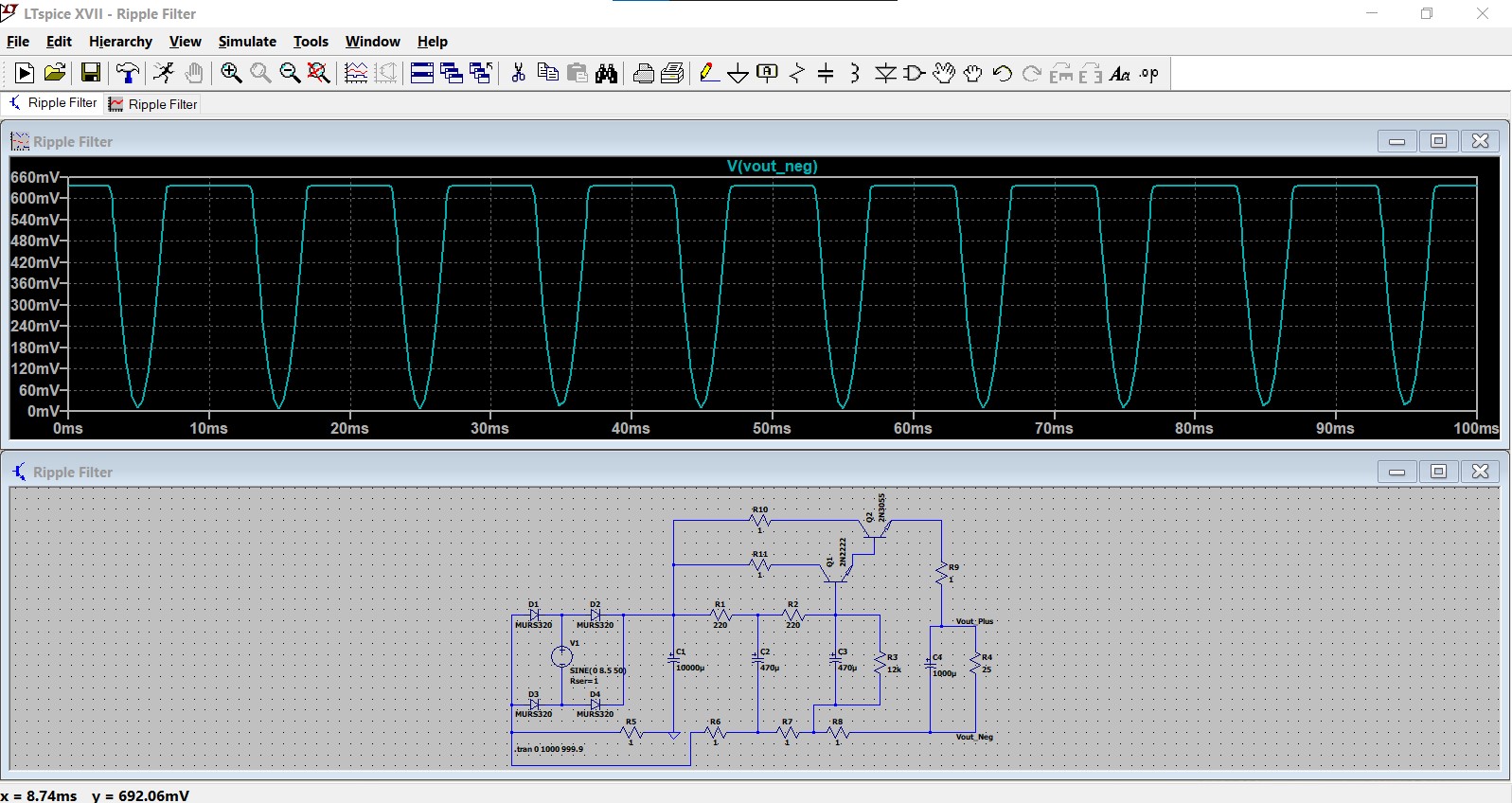Select the SPICE directive .op tool
The height and width of the screenshot is (803, 1512).
pos(1149,73)
